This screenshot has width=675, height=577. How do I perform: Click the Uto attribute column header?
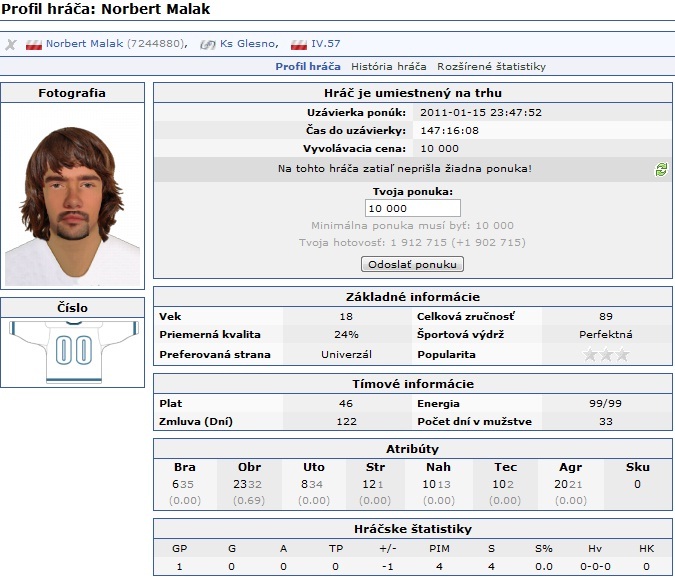(x=313, y=467)
